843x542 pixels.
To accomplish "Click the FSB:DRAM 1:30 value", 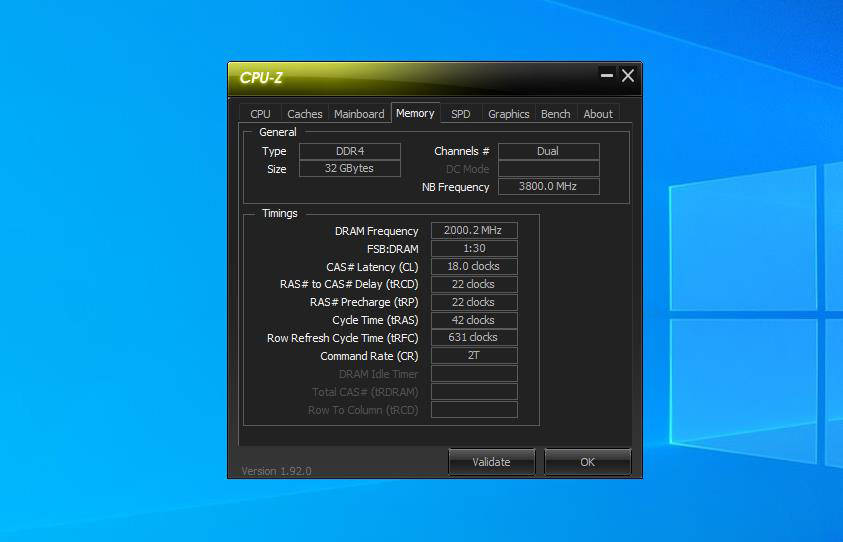I will [474, 248].
